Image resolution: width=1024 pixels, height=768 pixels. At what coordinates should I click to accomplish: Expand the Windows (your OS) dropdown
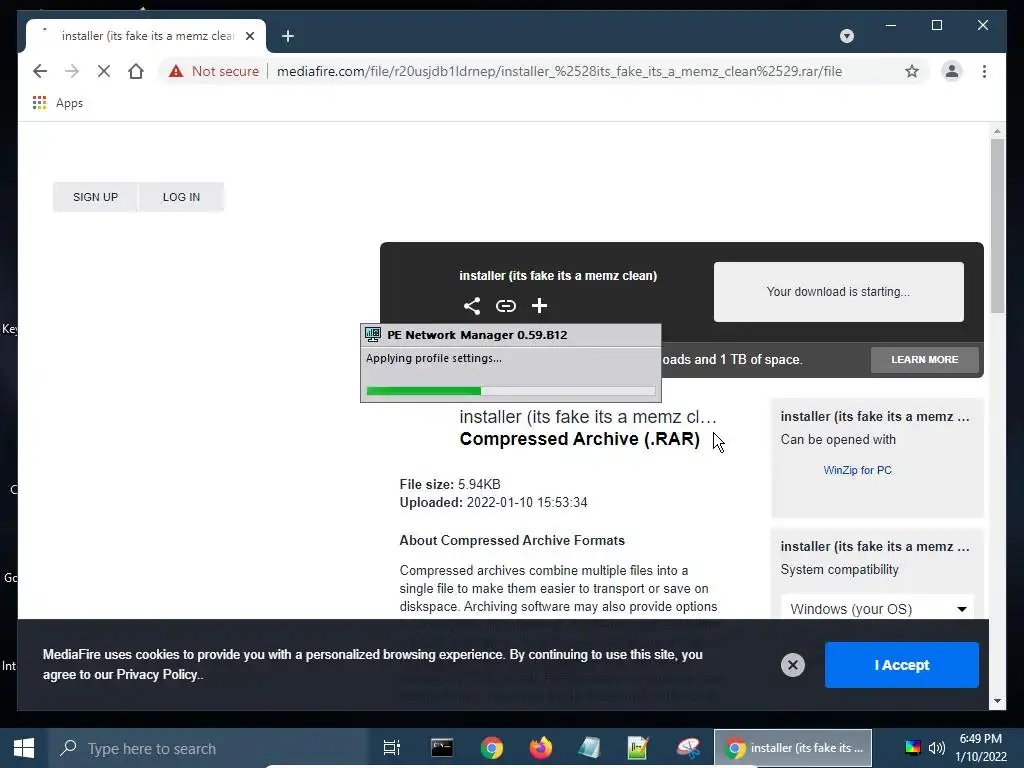[878, 609]
